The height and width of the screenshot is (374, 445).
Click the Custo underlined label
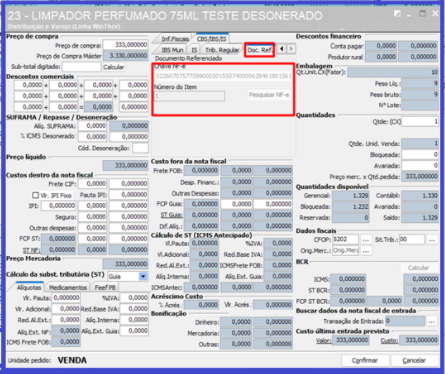tap(389, 340)
